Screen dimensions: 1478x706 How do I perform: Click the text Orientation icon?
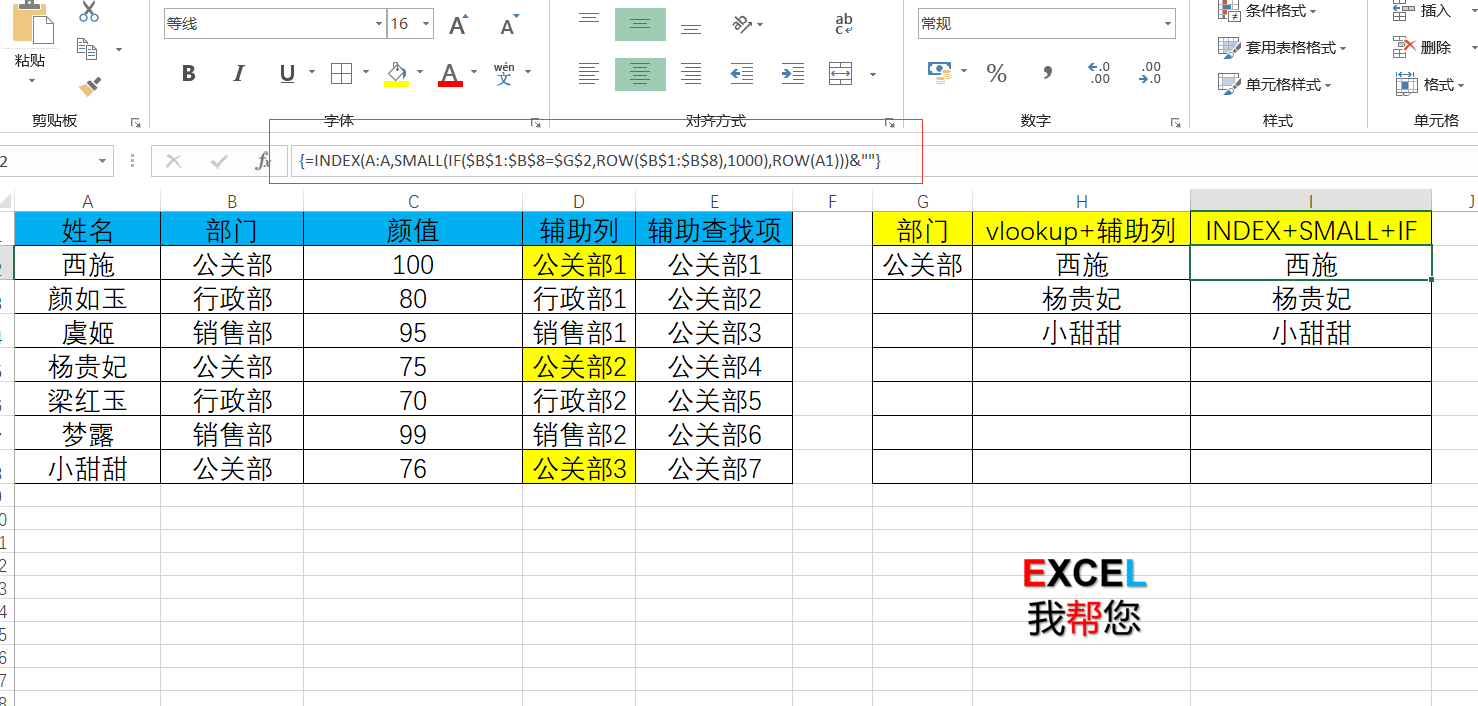point(741,24)
